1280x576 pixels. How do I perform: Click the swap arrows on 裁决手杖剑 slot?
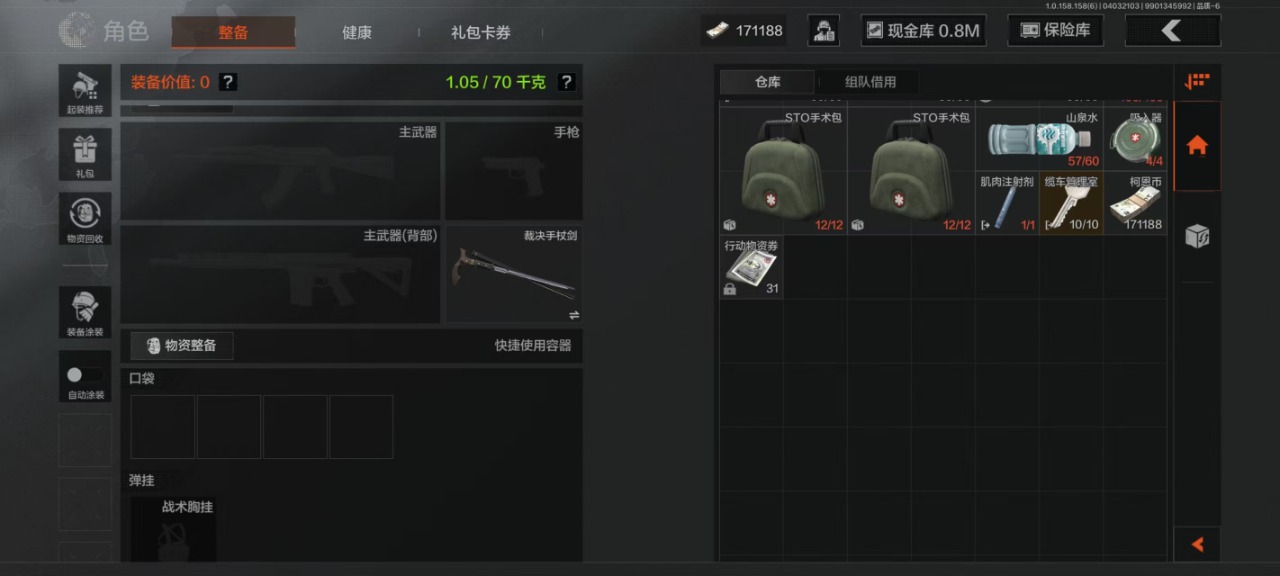(574, 315)
